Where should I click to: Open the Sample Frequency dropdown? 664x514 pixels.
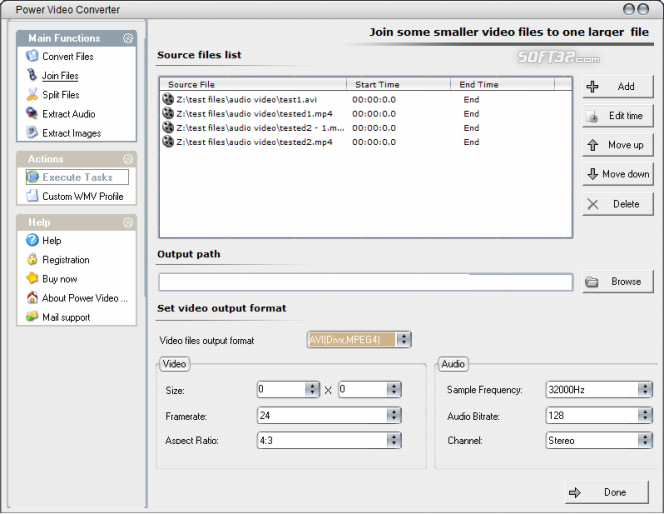645,389
